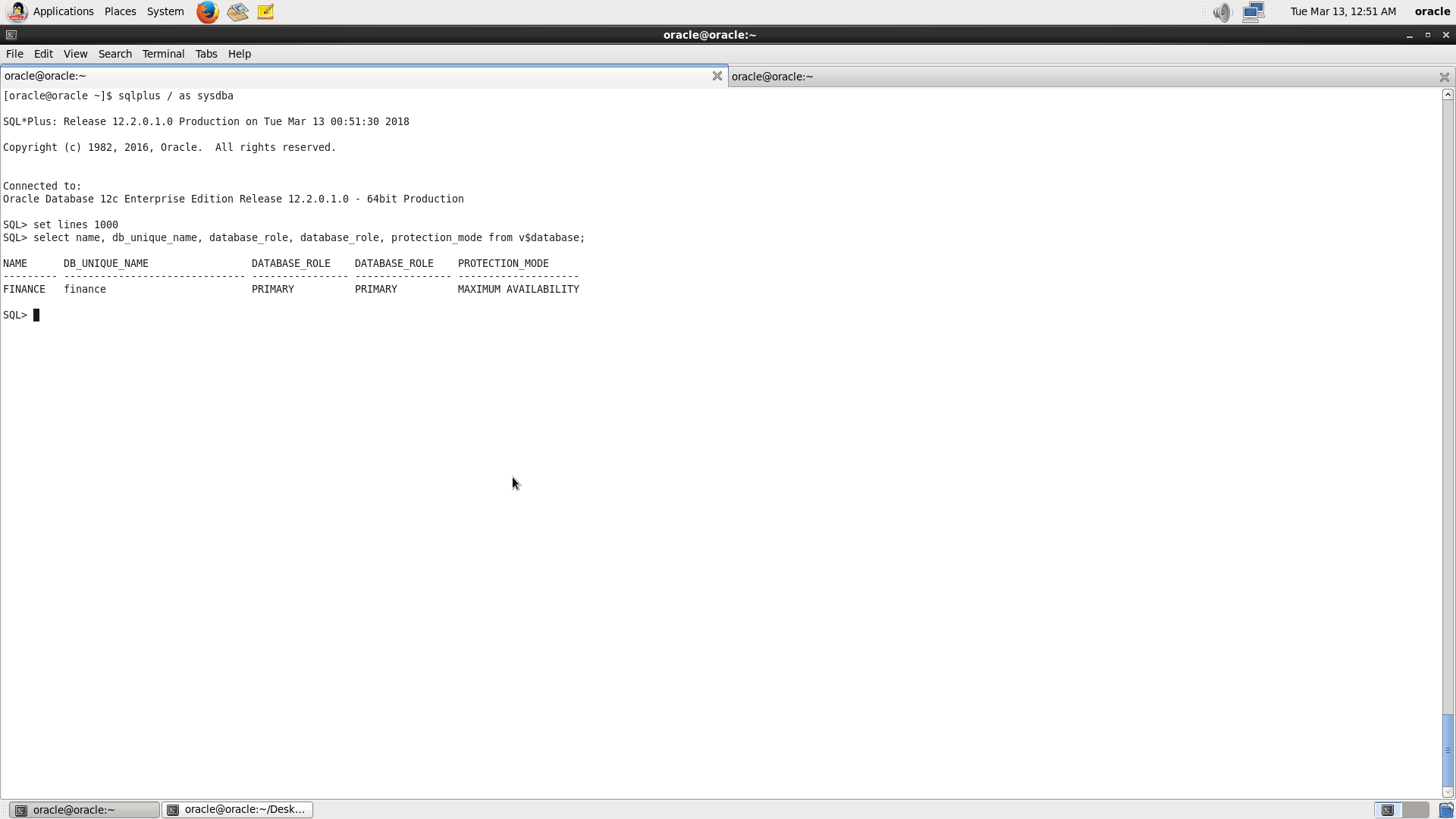
Task: Open the Tabs menu
Action: 206,54
